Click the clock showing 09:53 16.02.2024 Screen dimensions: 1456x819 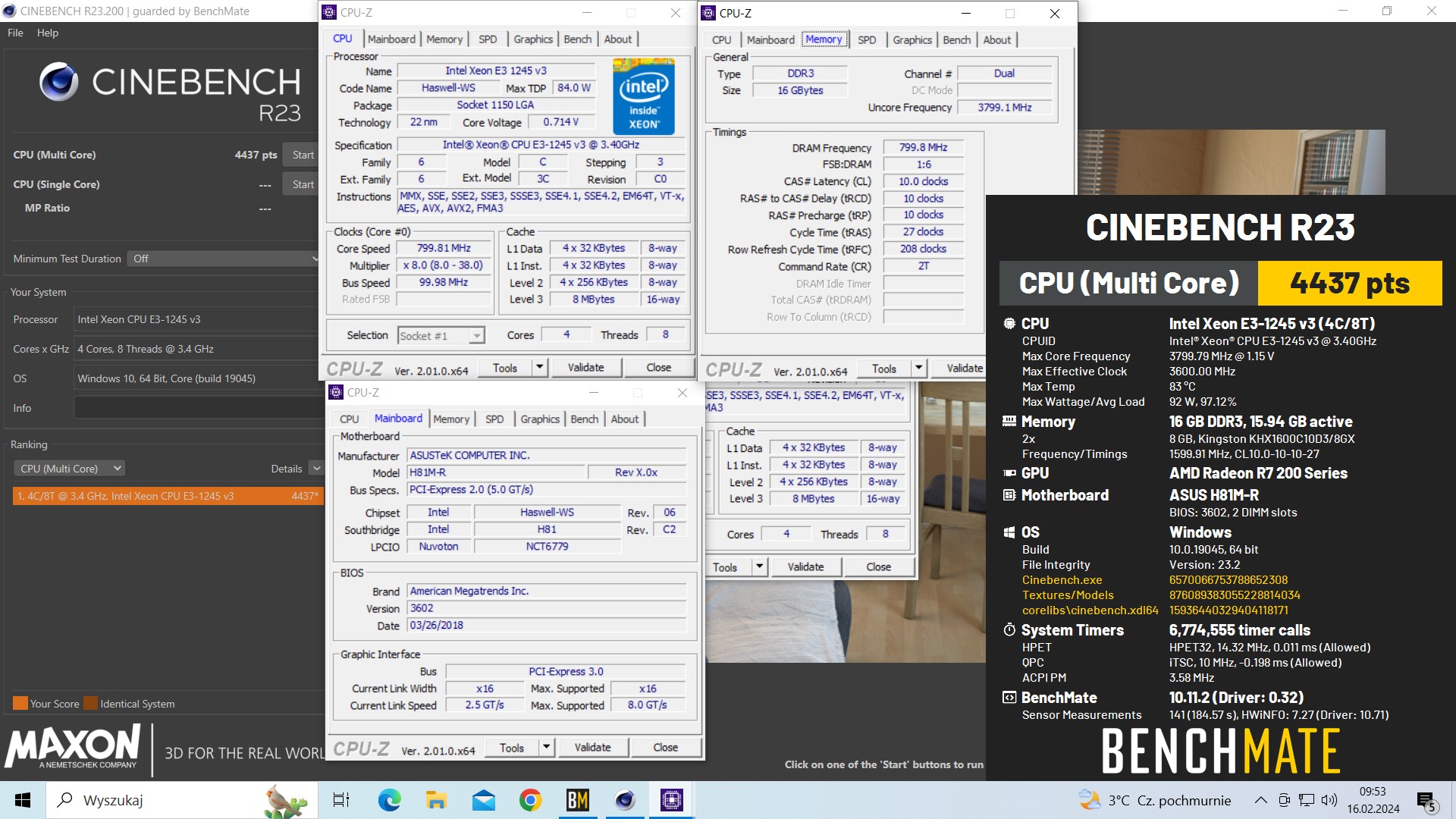[x=1373, y=800]
